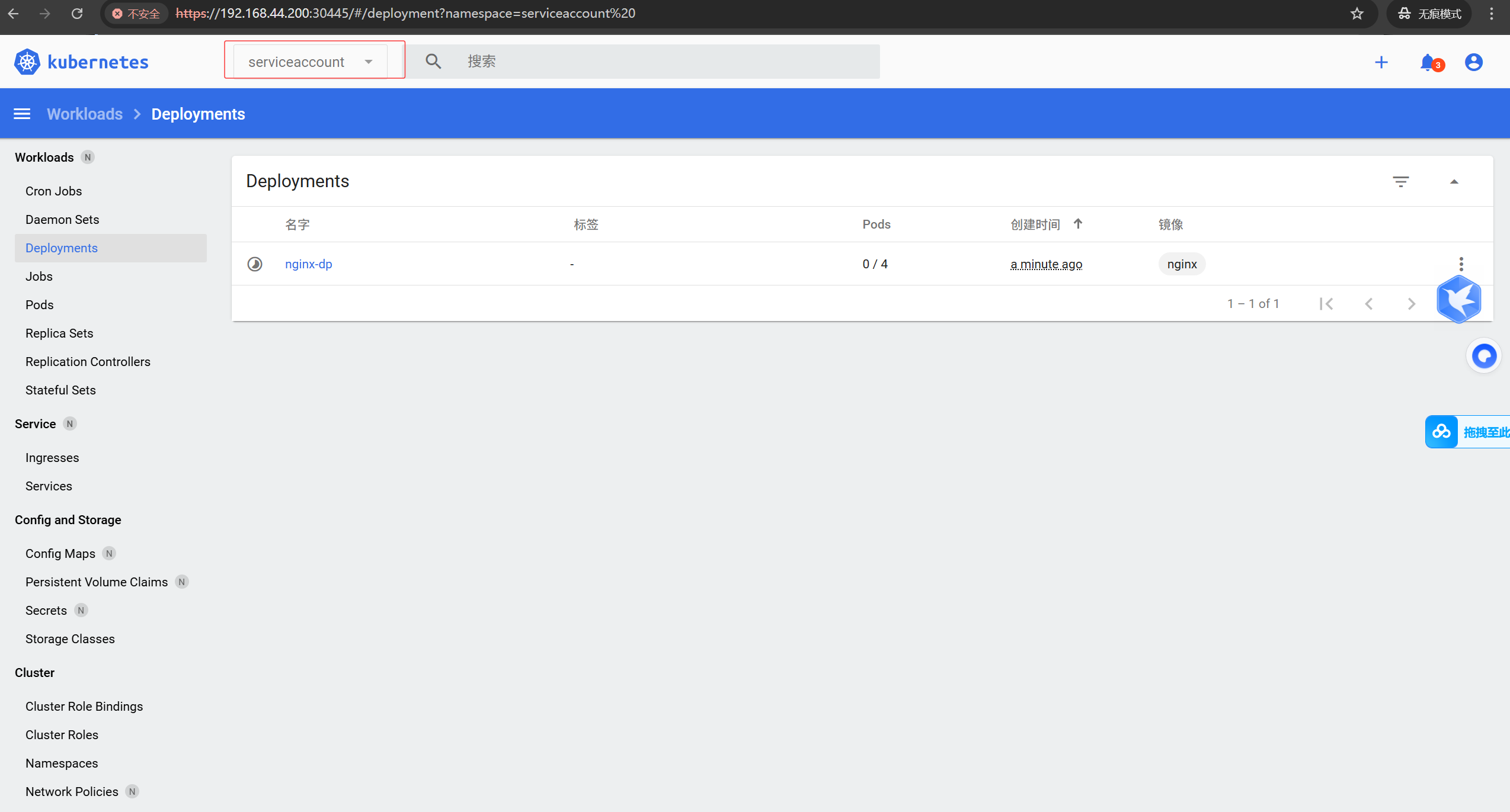This screenshot has width=1510, height=812.
Task: Click the search magnifier icon
Action: coord(433,62)
